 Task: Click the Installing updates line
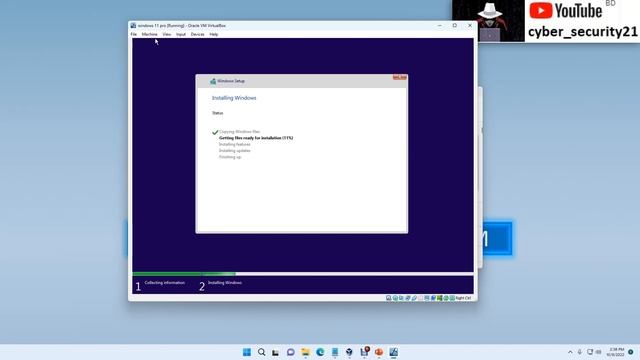click(235, 151)
